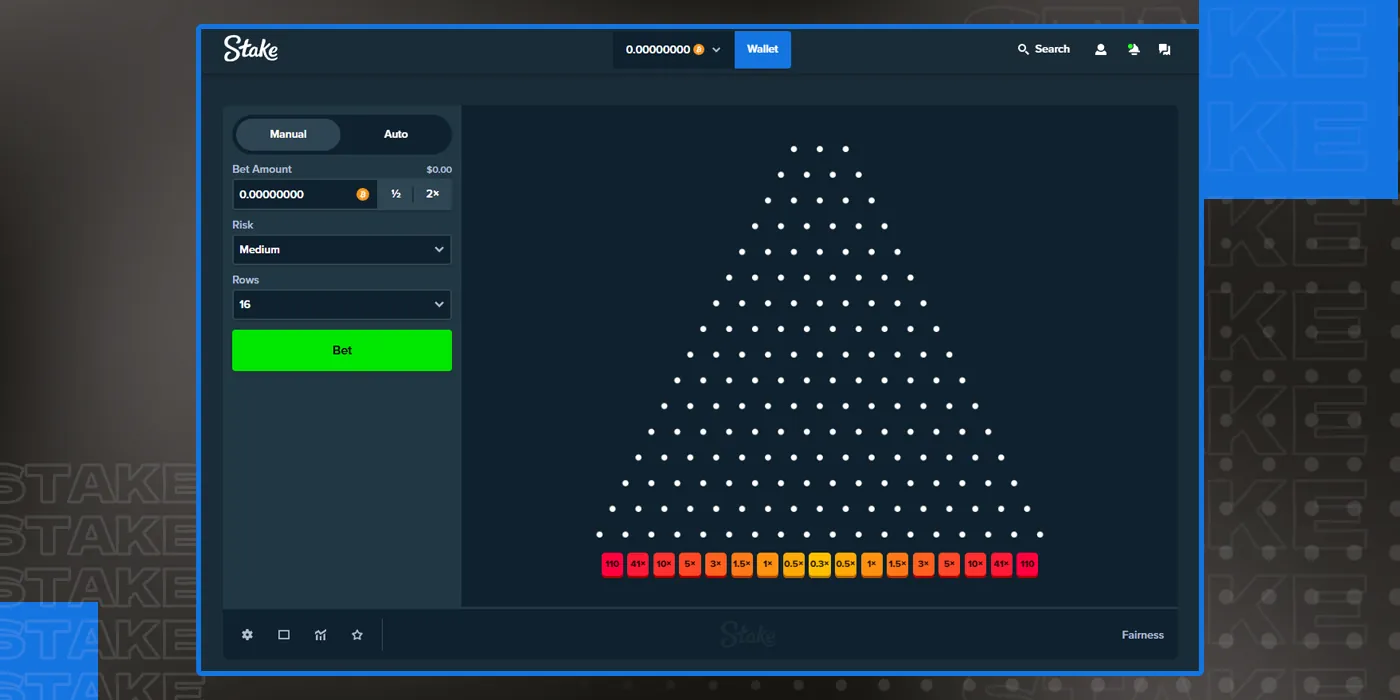Favorite the game with star icon
Viewport: 1400px width, 700px height.
tap(357, 635)
